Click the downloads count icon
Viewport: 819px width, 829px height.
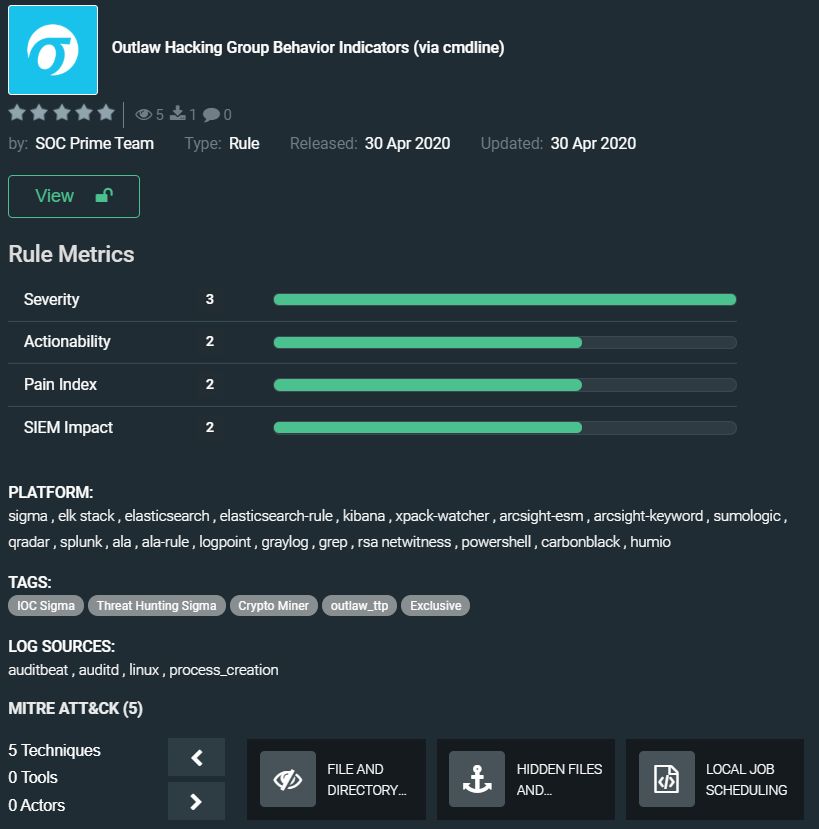point(178,113)
